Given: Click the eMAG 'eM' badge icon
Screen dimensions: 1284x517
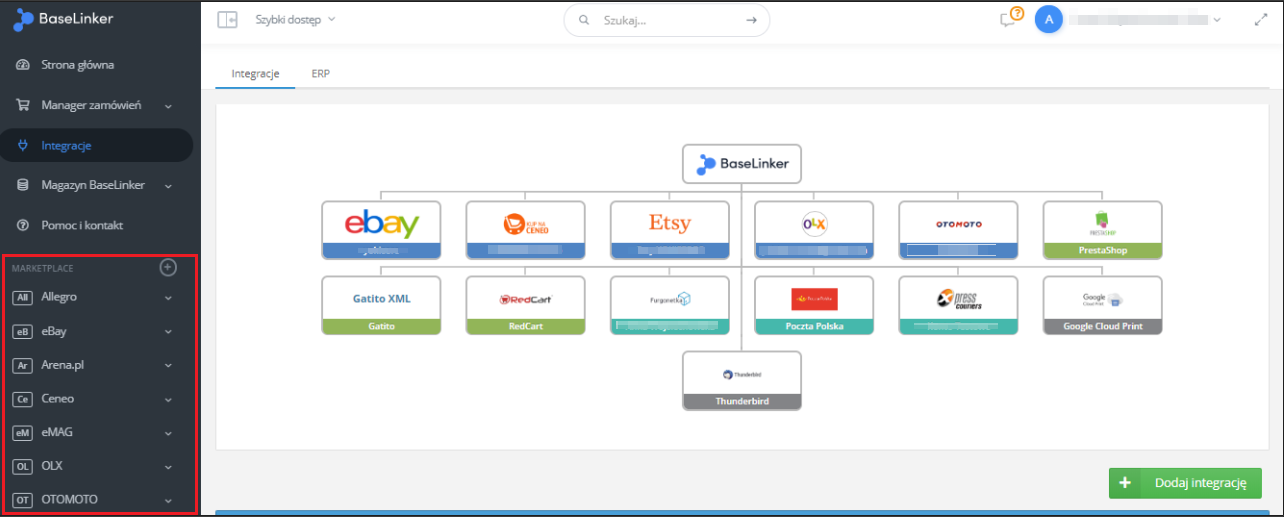Looking at the screenshot, I should click(x=23, y=433).
